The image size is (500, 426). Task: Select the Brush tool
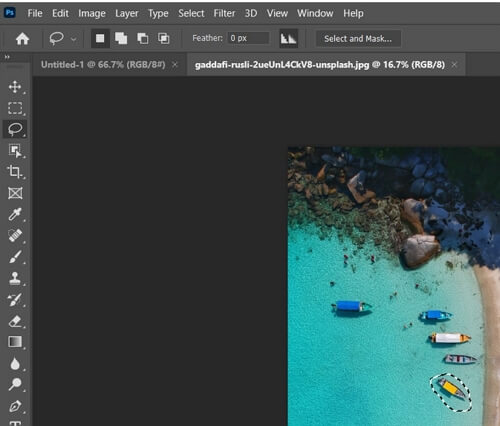[x=15, y=257]
